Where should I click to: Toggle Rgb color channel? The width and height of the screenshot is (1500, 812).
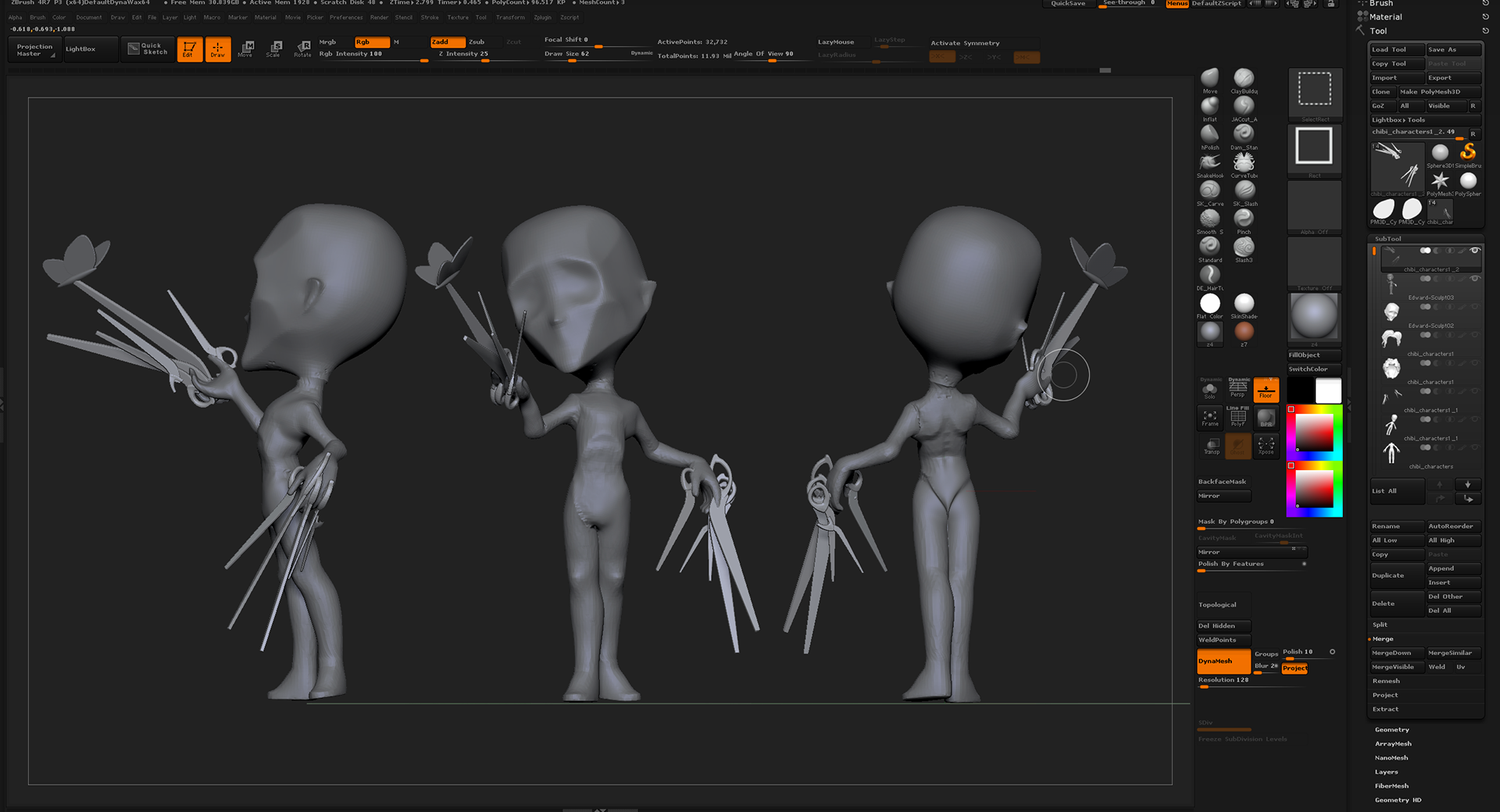[x=372, y=42]
